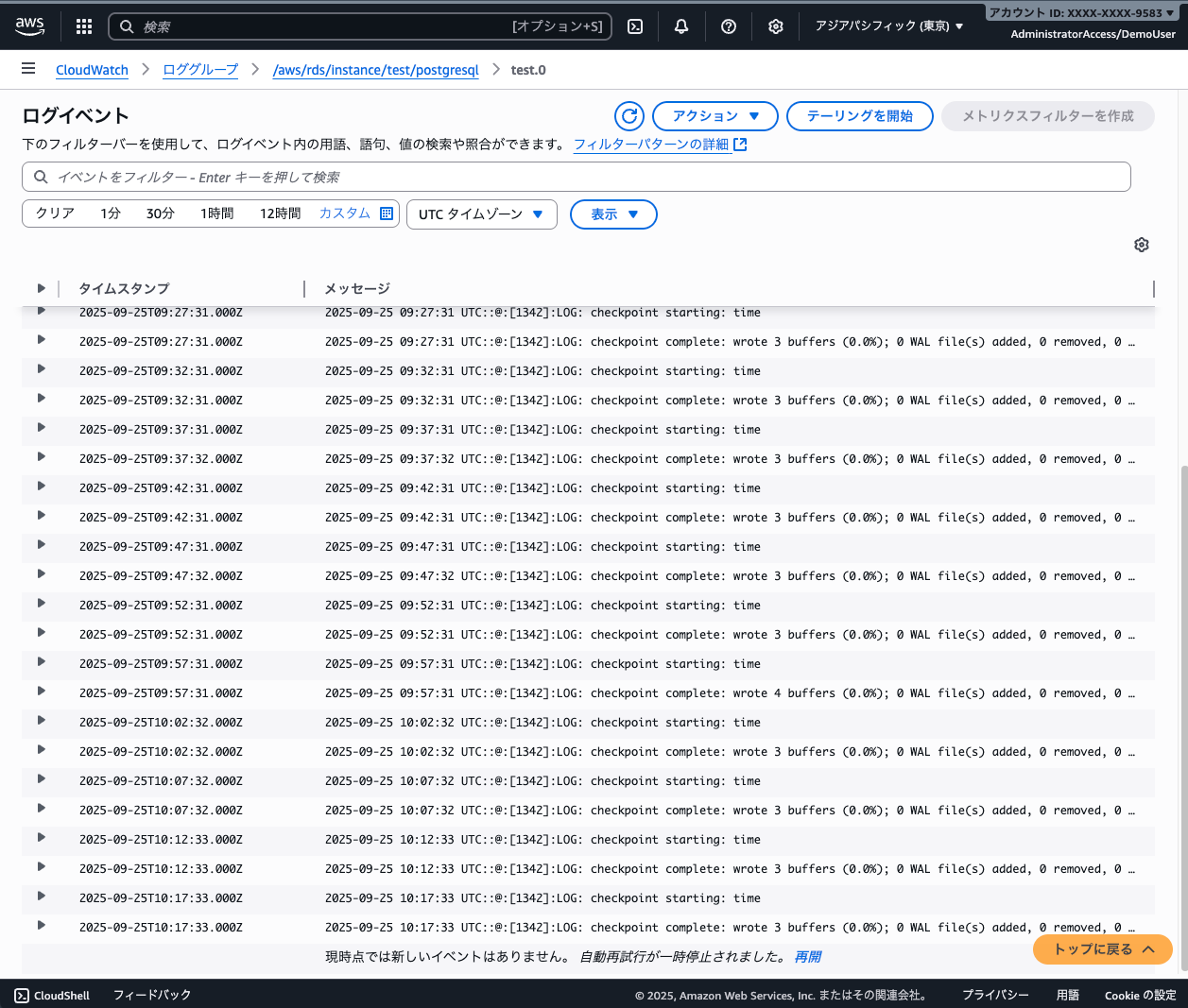Viewport: 1188px width, 1008px height.
Task: Click the search magnifier in filter bar
Action: [x=41, y=177]
